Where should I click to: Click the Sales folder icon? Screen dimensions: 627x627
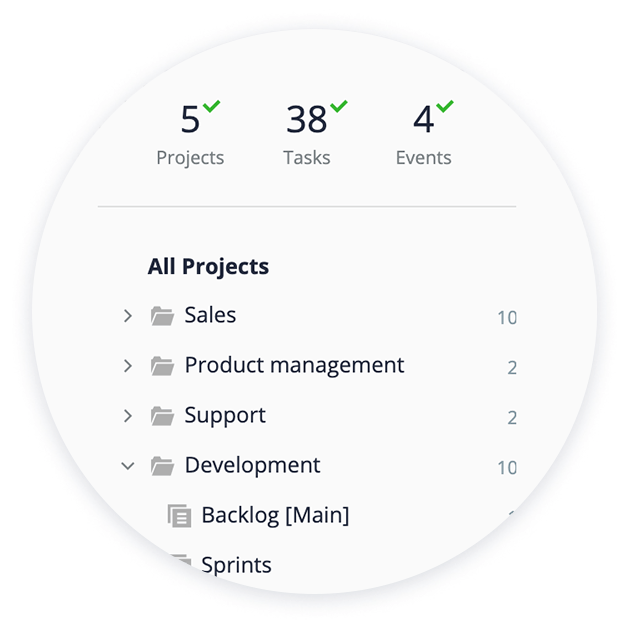[162, 316]
